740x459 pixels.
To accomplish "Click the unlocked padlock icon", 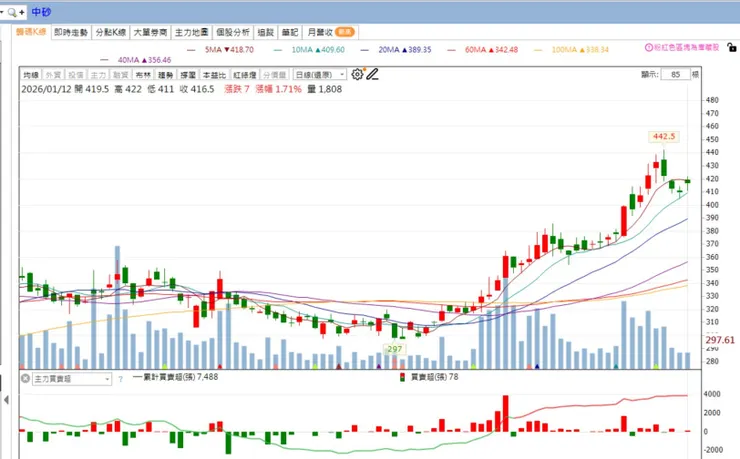I will [732, 47].
